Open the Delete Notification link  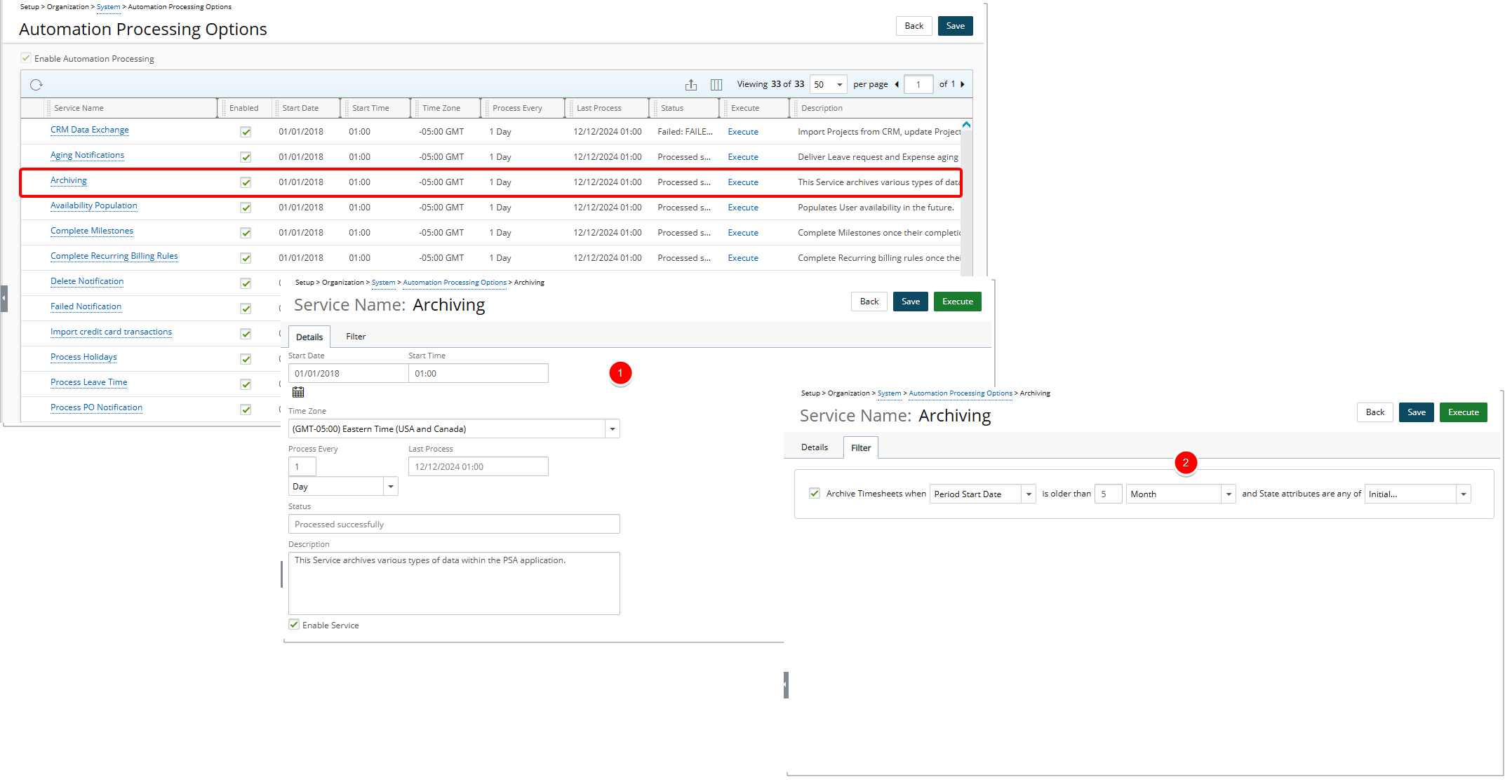tap(87, 281)
